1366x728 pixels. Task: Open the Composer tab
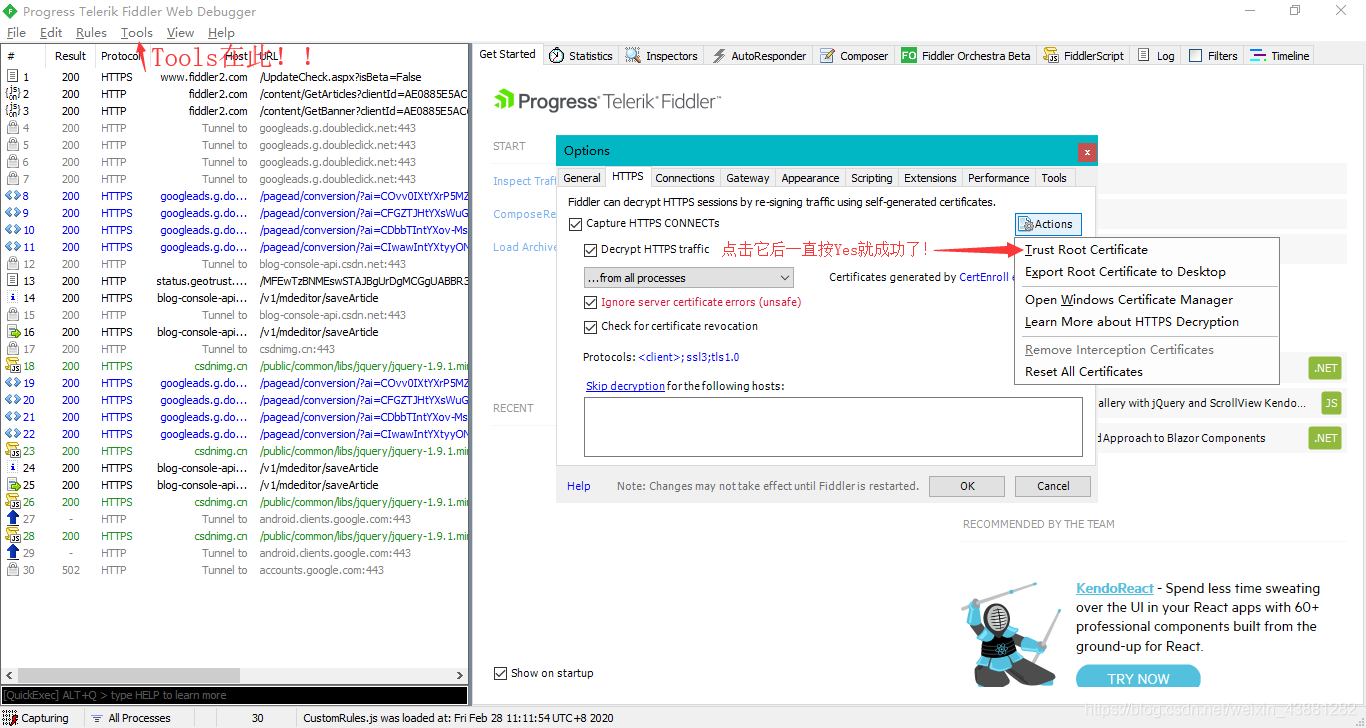click(x=854, y=56)
